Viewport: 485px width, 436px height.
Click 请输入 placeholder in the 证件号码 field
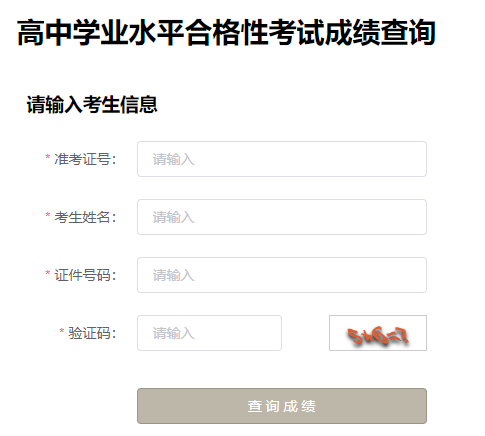pos(173,275)
